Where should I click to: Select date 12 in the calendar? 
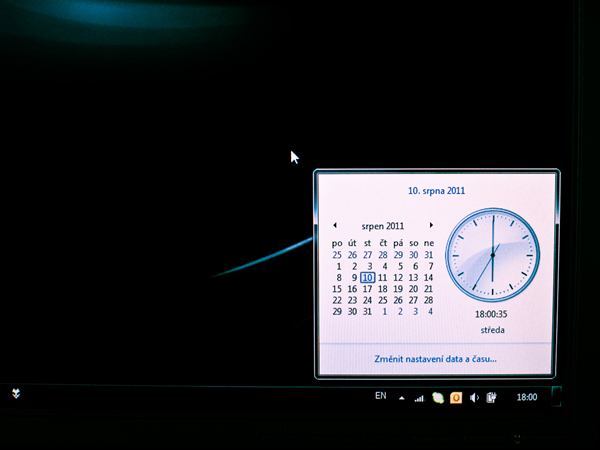(398, 277)
